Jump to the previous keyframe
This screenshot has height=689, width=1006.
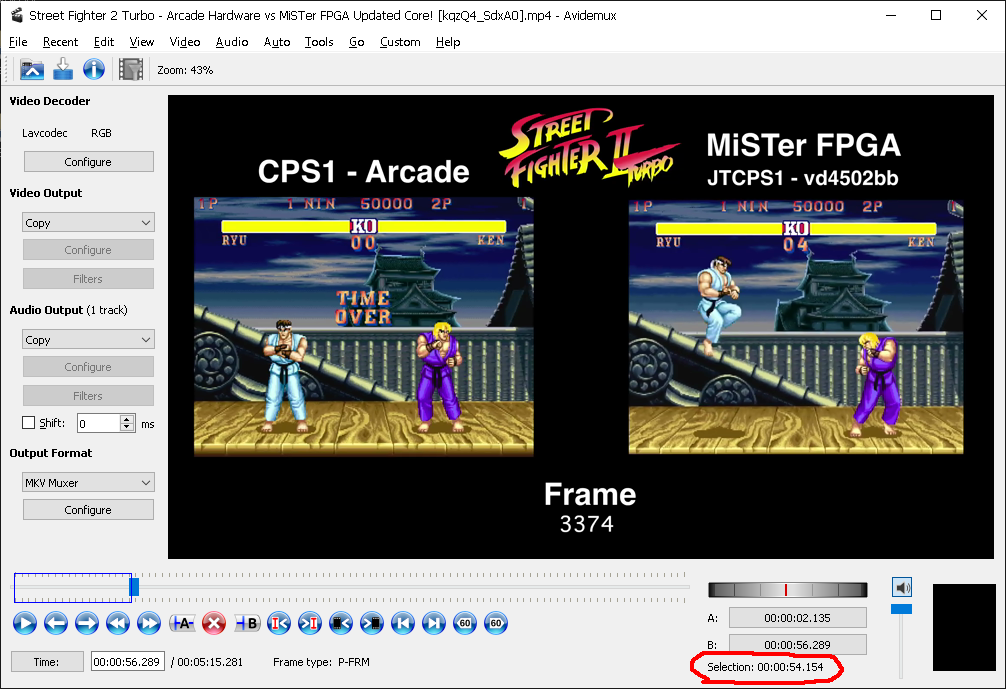[118, 623]
